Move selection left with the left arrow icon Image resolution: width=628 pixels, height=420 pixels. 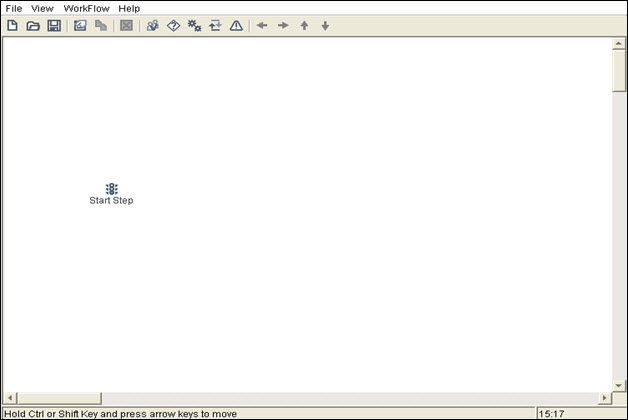(x=262, y=26)
